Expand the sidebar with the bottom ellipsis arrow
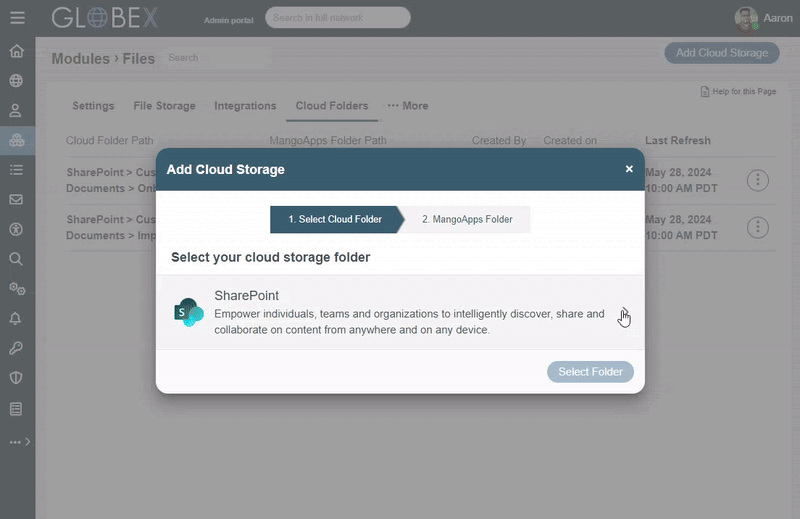 20,441
